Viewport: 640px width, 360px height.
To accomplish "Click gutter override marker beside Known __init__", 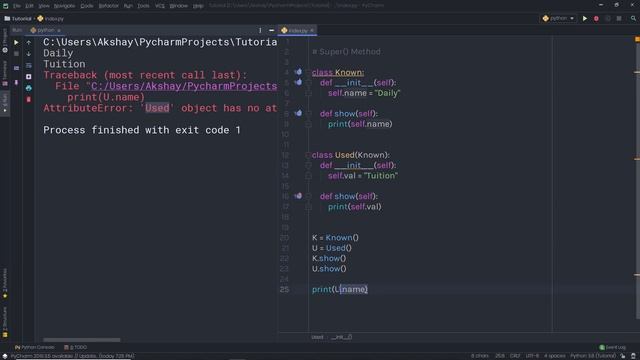I will tap(298, 82).
